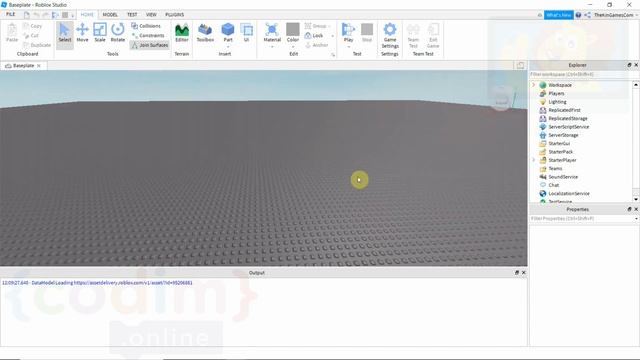Screen dimensions: 640x360
Task: Open the quick access toolbar dropdown arrow
Action: 73,16
